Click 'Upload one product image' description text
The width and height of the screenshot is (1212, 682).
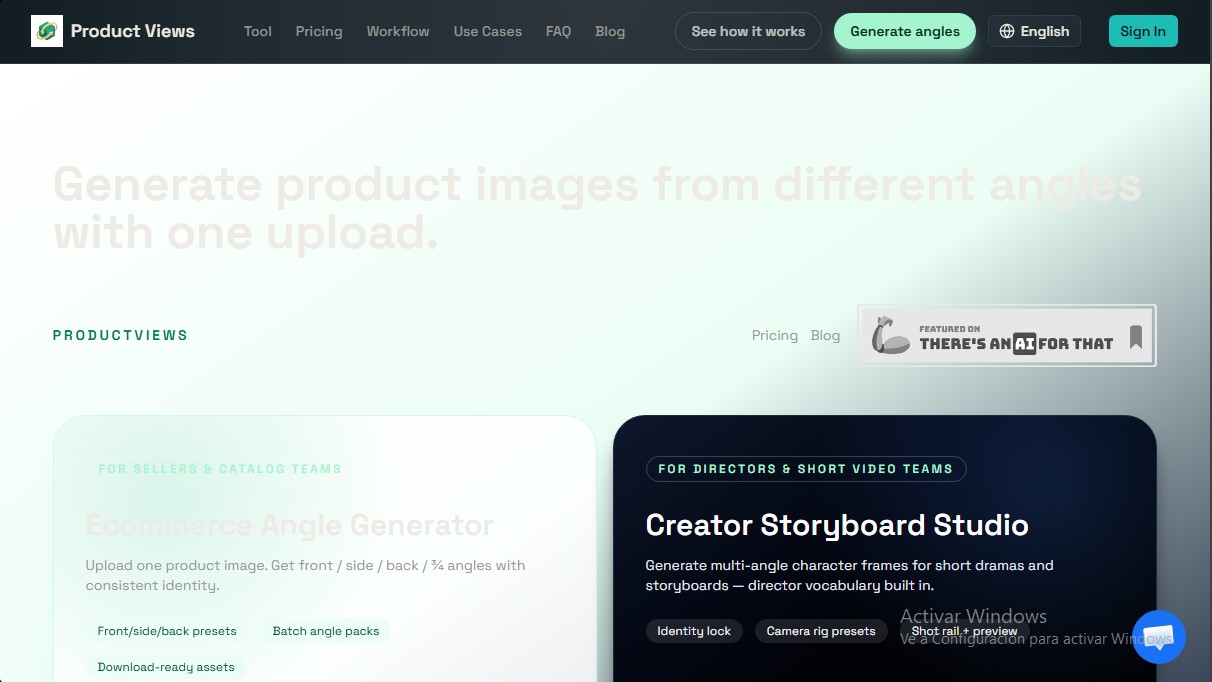tap(305, 575)
